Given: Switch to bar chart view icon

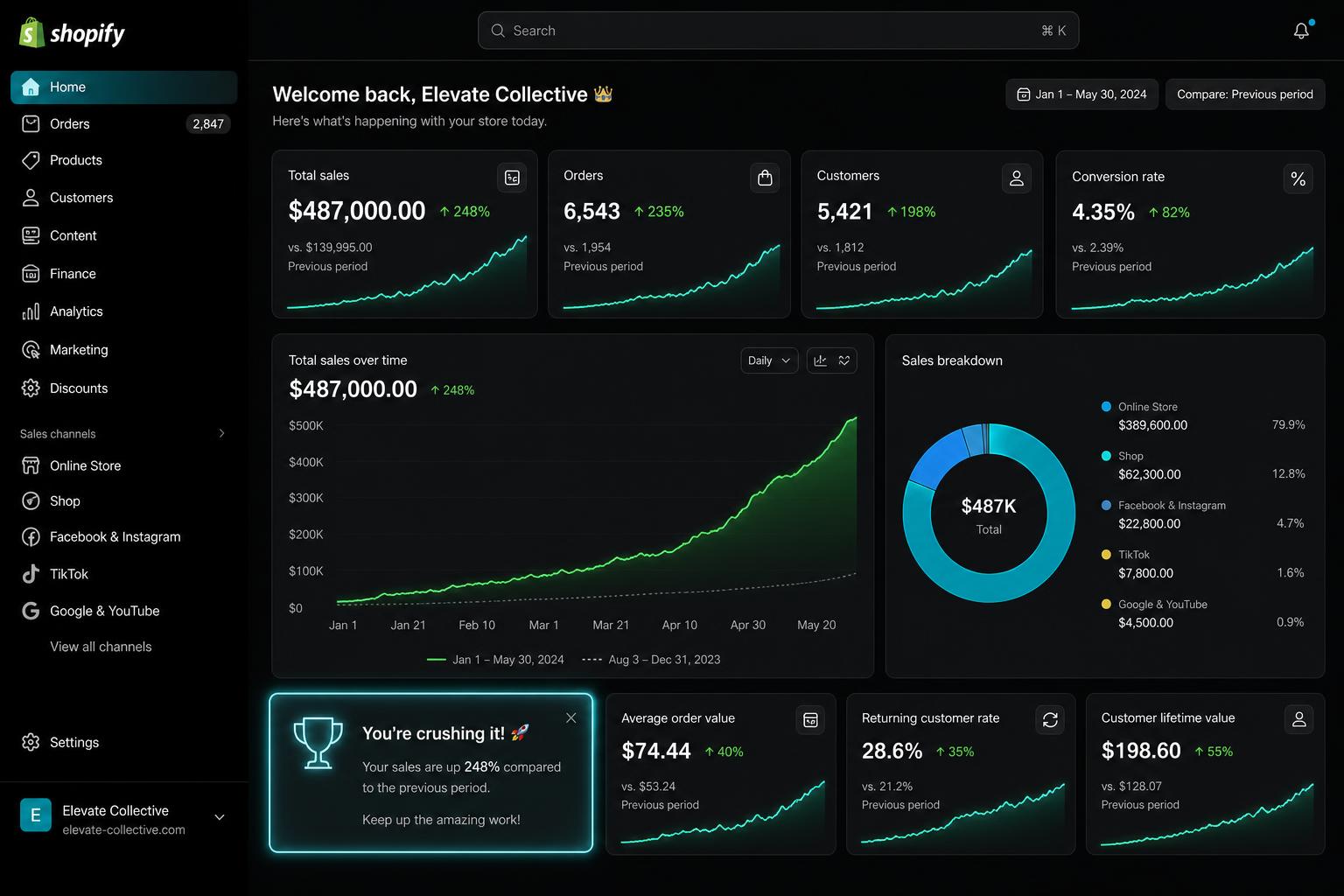Looking at the screenshot, I should (x=821, y=360).
